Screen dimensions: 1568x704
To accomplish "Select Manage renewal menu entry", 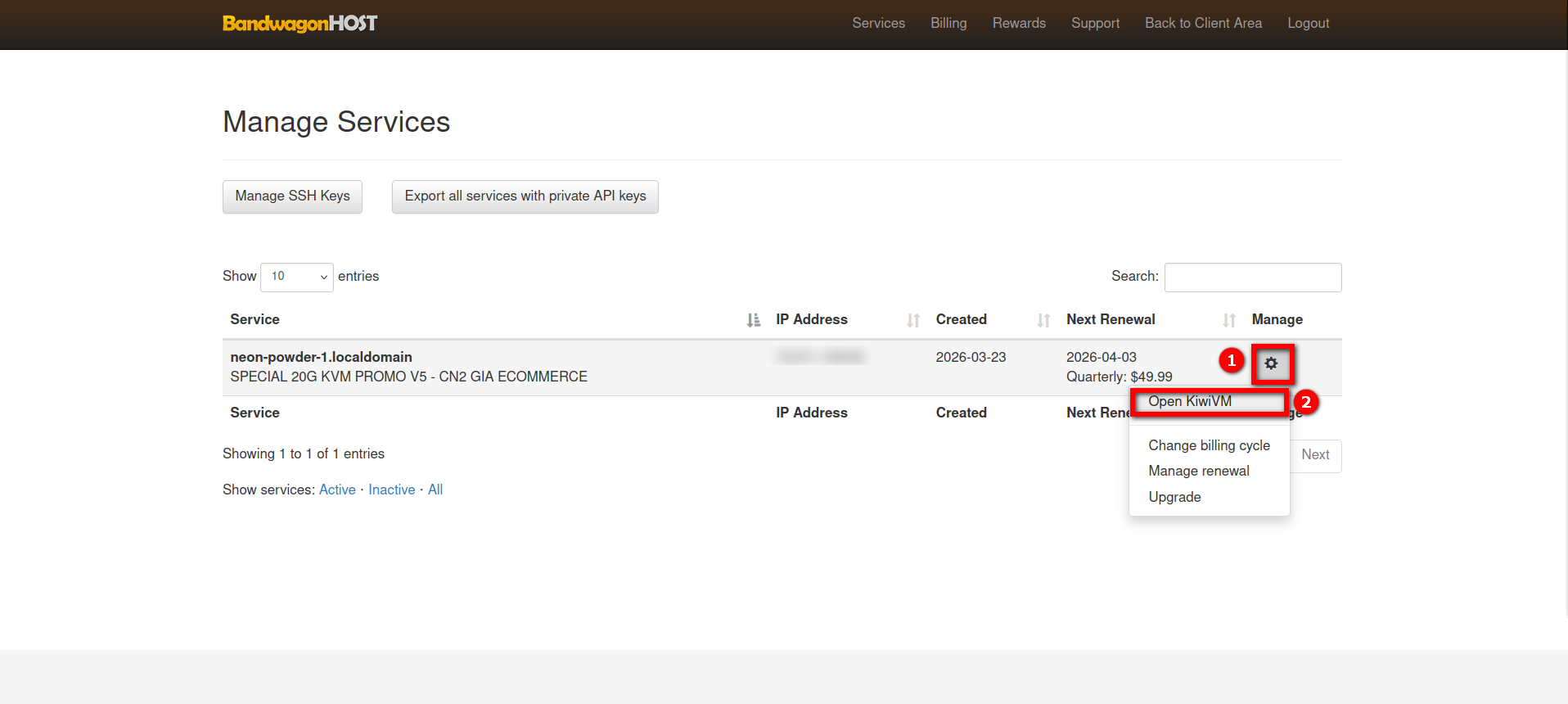I will click(1198, 471).
